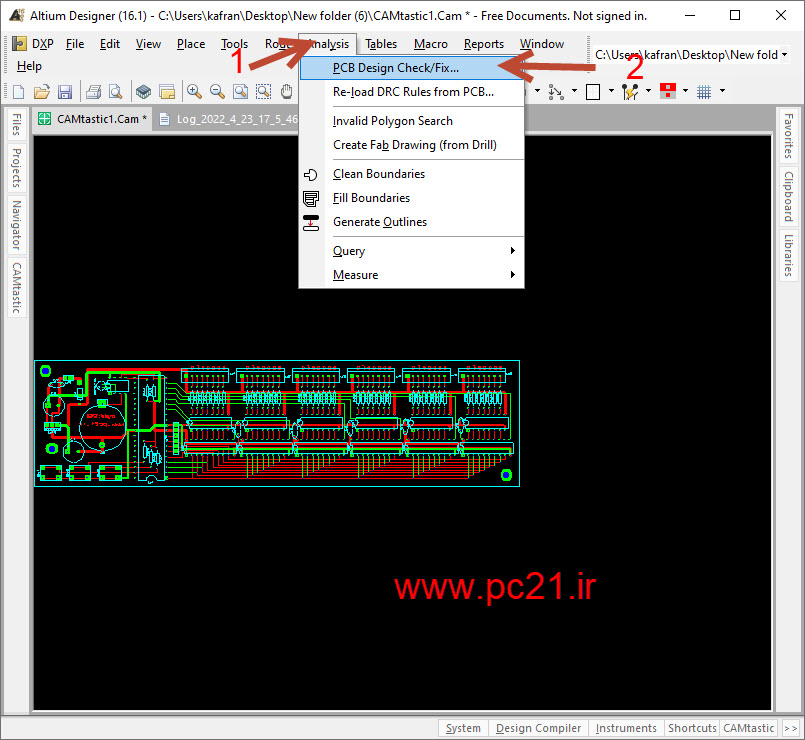Fit the document to the window
805x740 pixels.
coord(240,92)
